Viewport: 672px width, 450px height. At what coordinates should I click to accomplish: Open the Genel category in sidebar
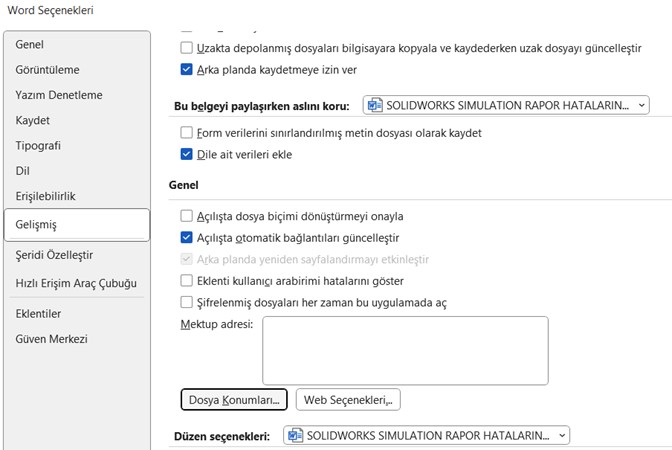pyautogui.click(x=30, y=45)
